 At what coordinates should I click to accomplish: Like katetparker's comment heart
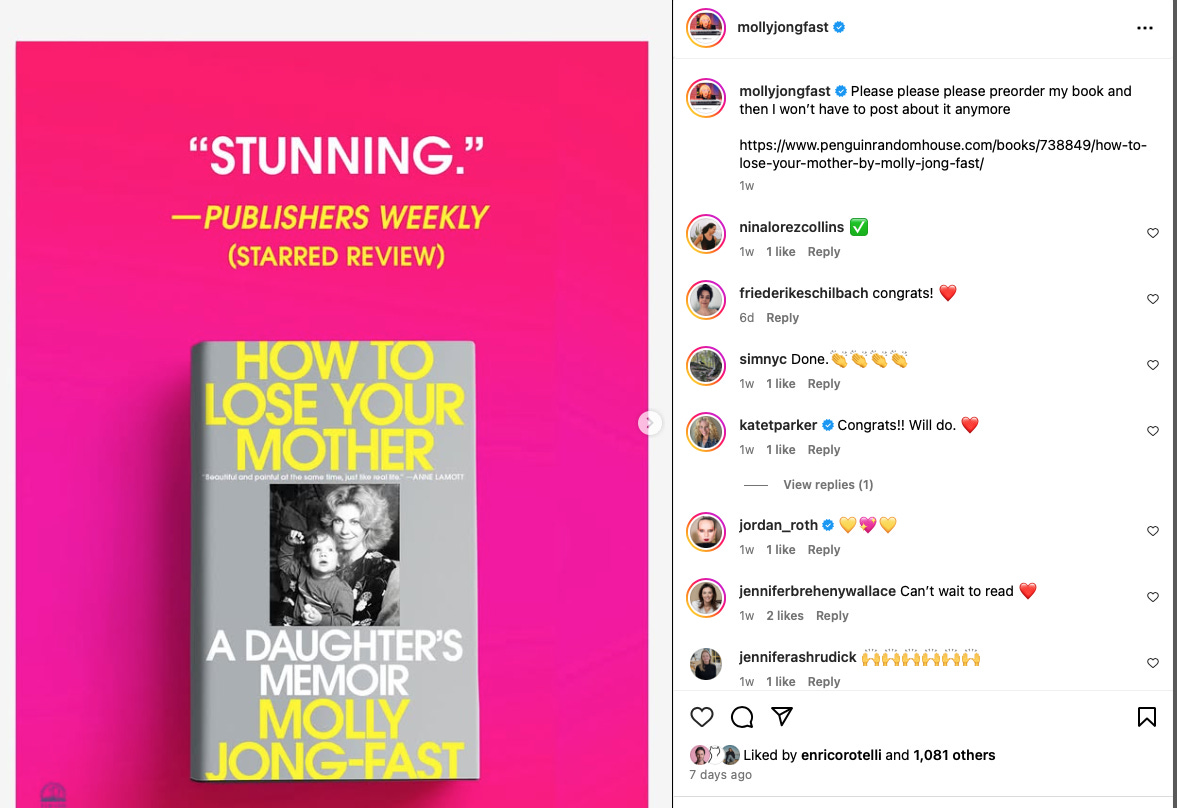(x=1153, y=431)
